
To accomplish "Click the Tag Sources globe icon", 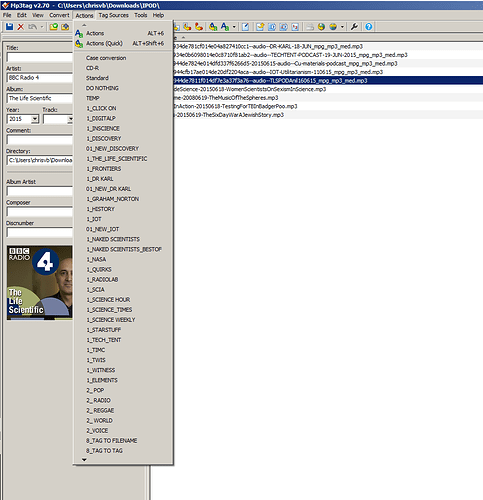I will coord(333,27).
